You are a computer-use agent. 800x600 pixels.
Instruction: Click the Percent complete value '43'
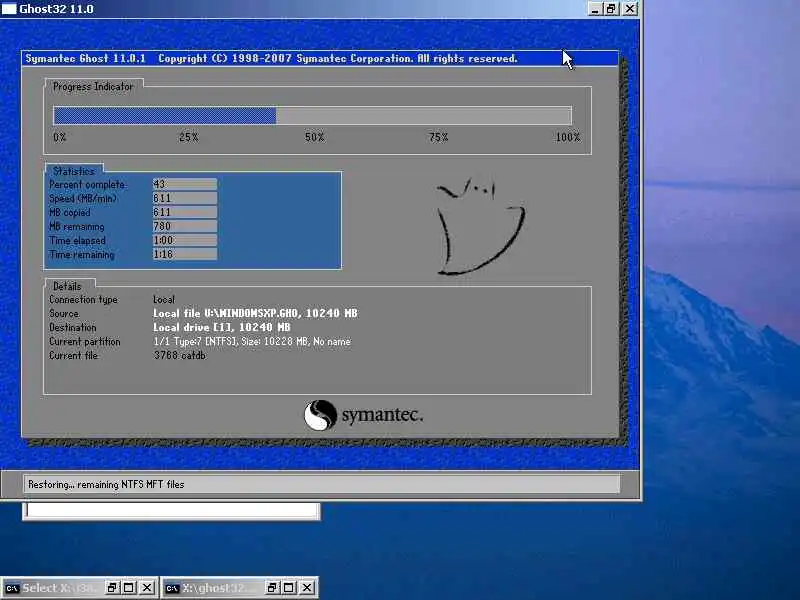[185, 184]
